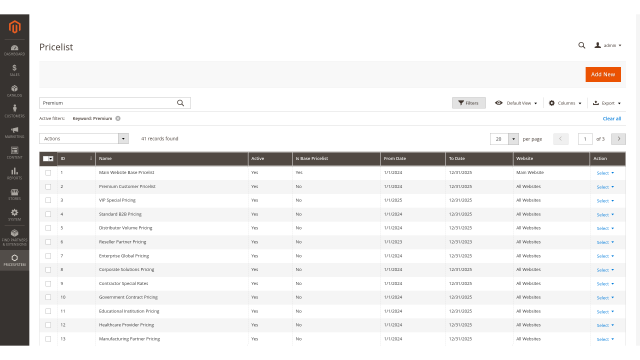Screen dimensions: 640x360
Task: Open the per page size dropdown
Action: (x=504, y=139)
